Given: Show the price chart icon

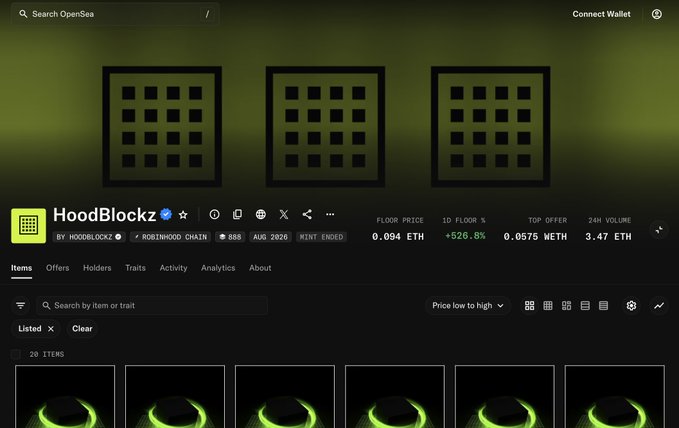Looking at the screenshot, I should tap(659, 305).
